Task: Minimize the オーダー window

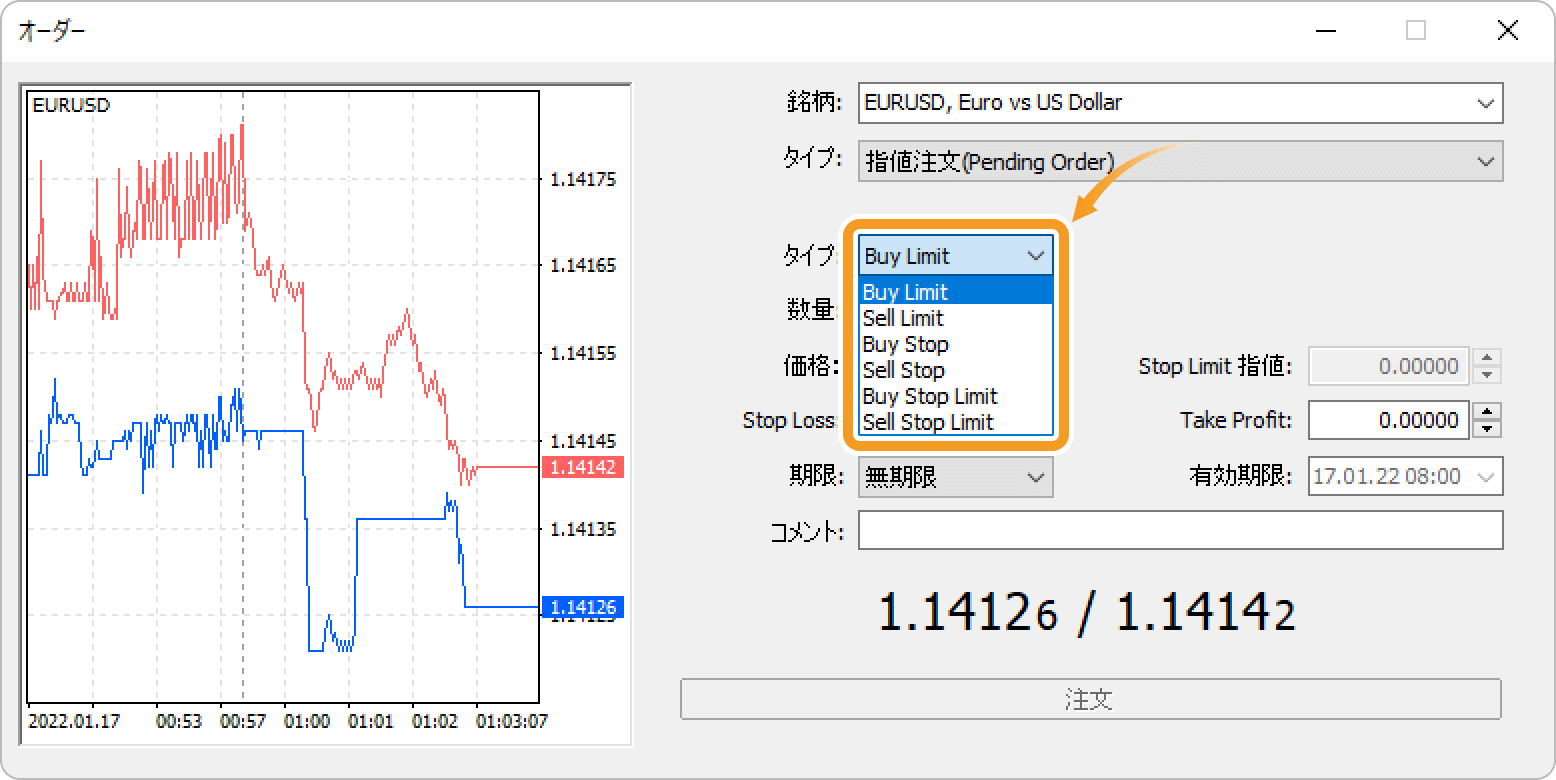Action: (1326, 31)
